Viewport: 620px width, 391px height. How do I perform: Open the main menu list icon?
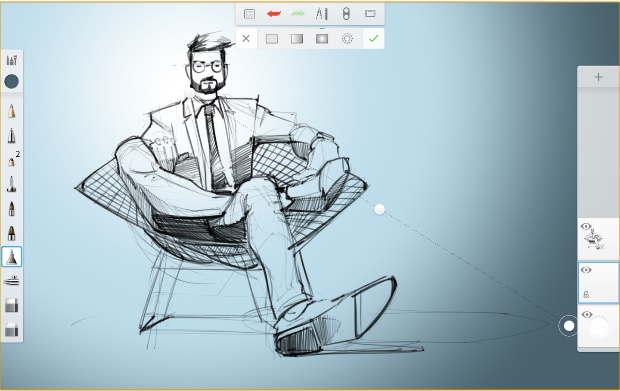pyautogui.click(x=250, y=14)
